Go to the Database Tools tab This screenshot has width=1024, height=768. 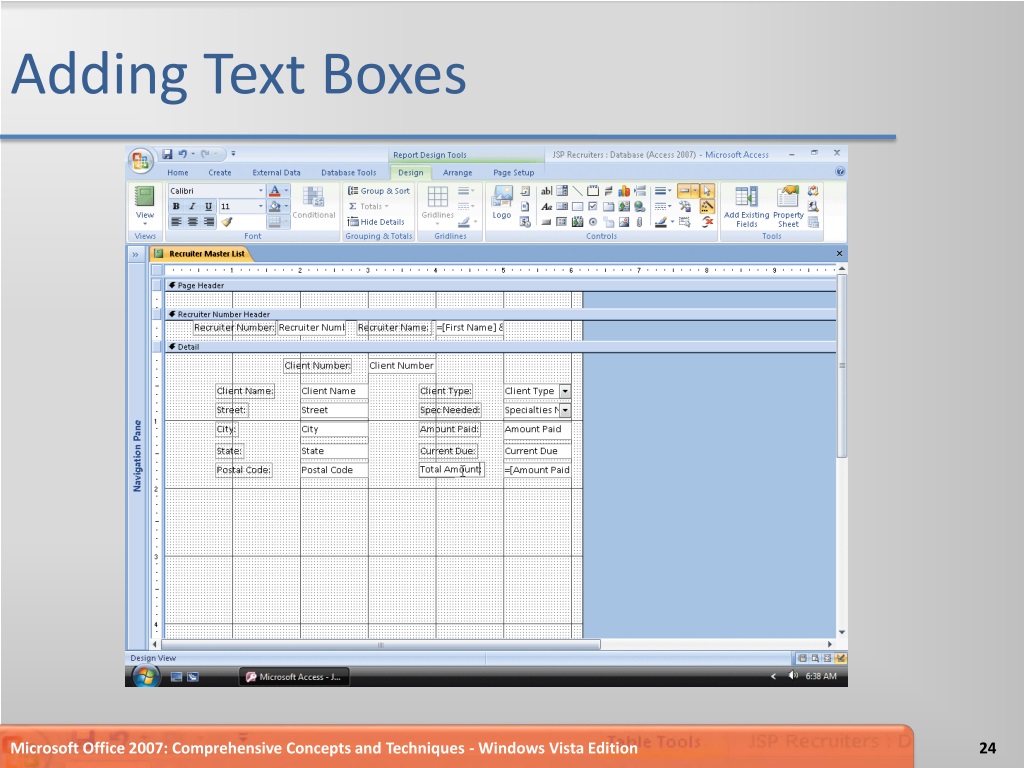349,172
